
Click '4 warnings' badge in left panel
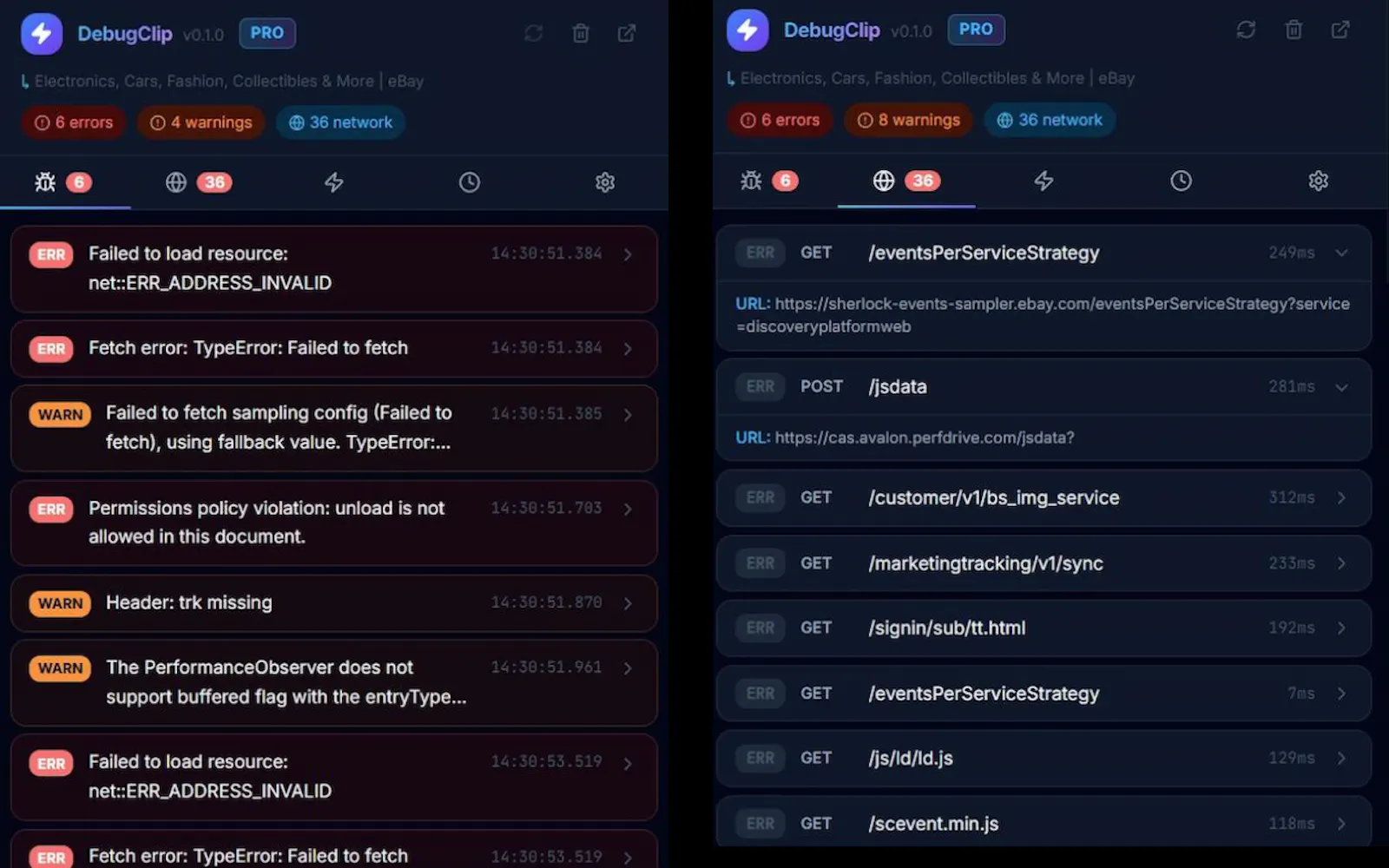pyautogui.click(x=201, y=122)
